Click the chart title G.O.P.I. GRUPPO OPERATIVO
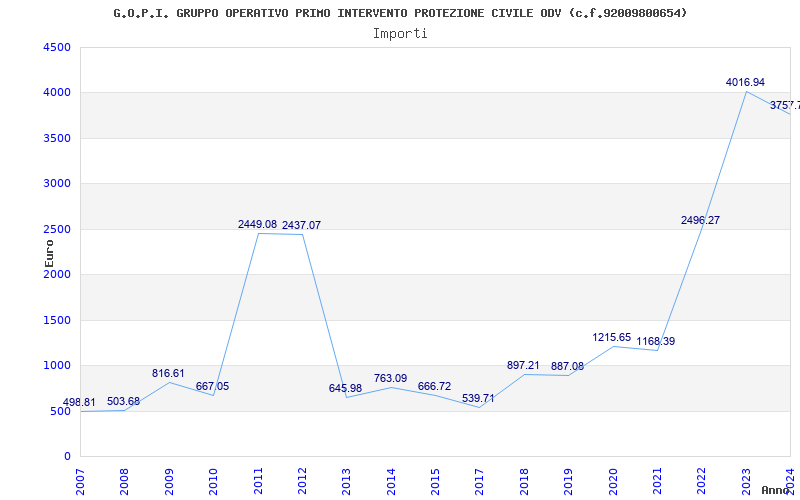 400,13
